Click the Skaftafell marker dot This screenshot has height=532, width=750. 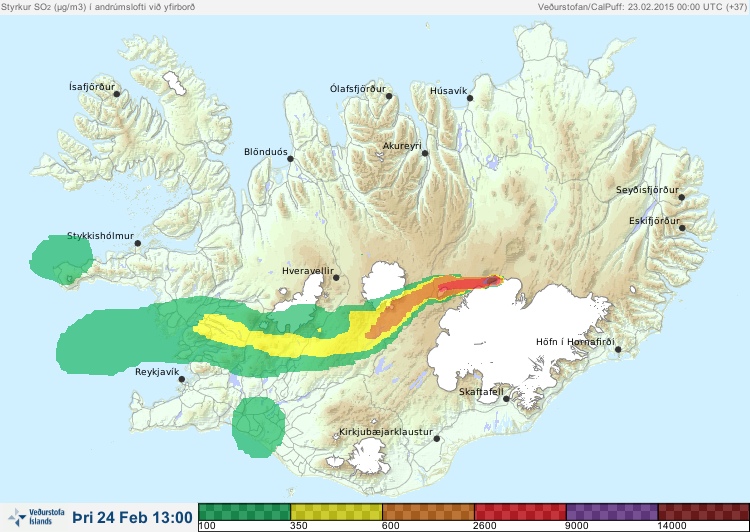506,399
